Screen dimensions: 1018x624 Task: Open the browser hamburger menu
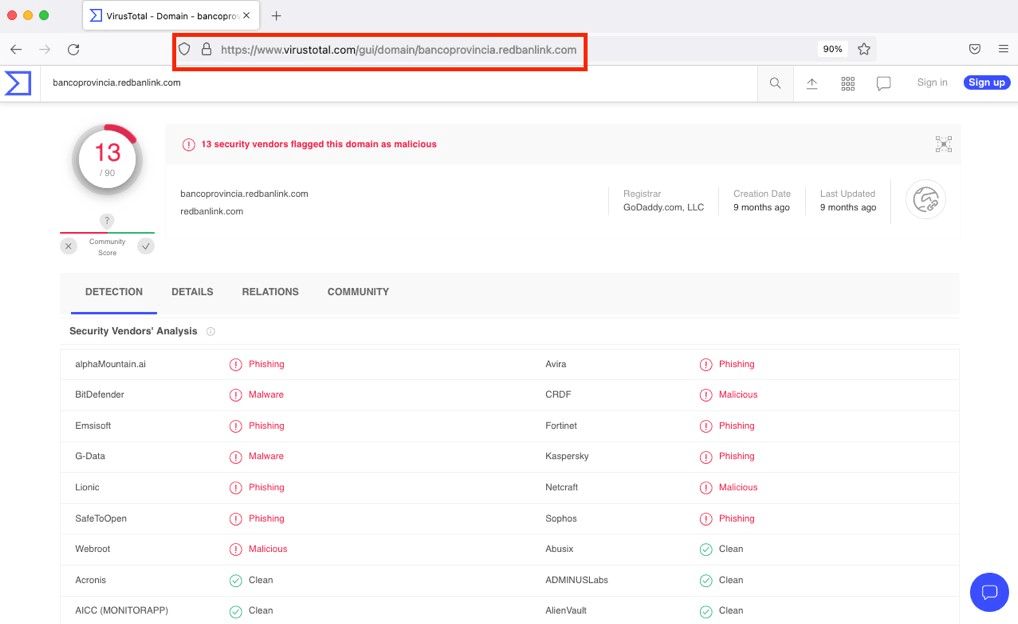point(1003,49)
